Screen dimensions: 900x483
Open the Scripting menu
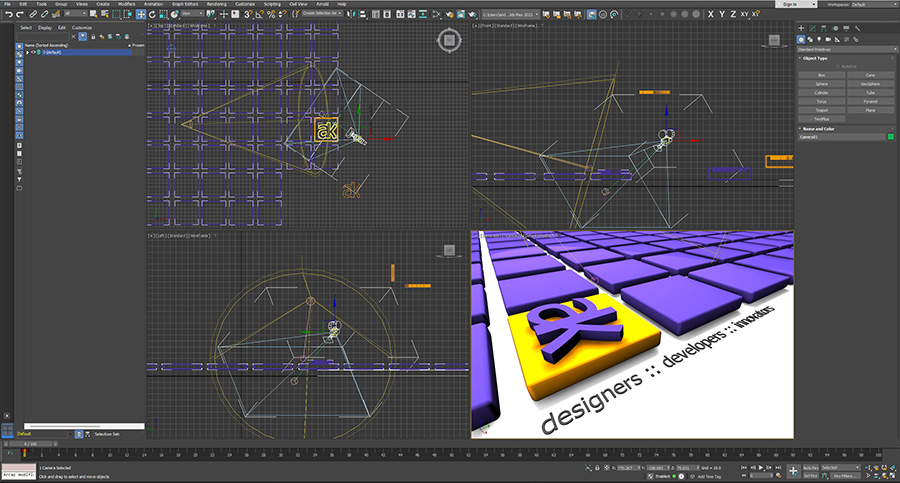[272, 4]
